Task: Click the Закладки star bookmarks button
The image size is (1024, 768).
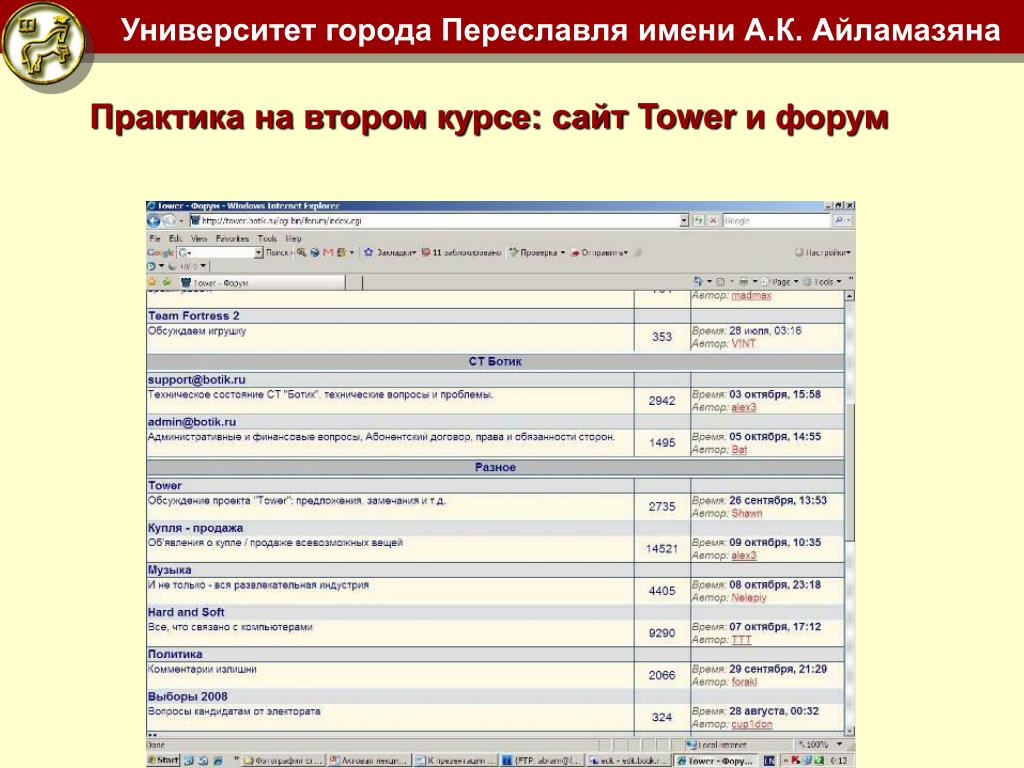Action: click(390, 252)
